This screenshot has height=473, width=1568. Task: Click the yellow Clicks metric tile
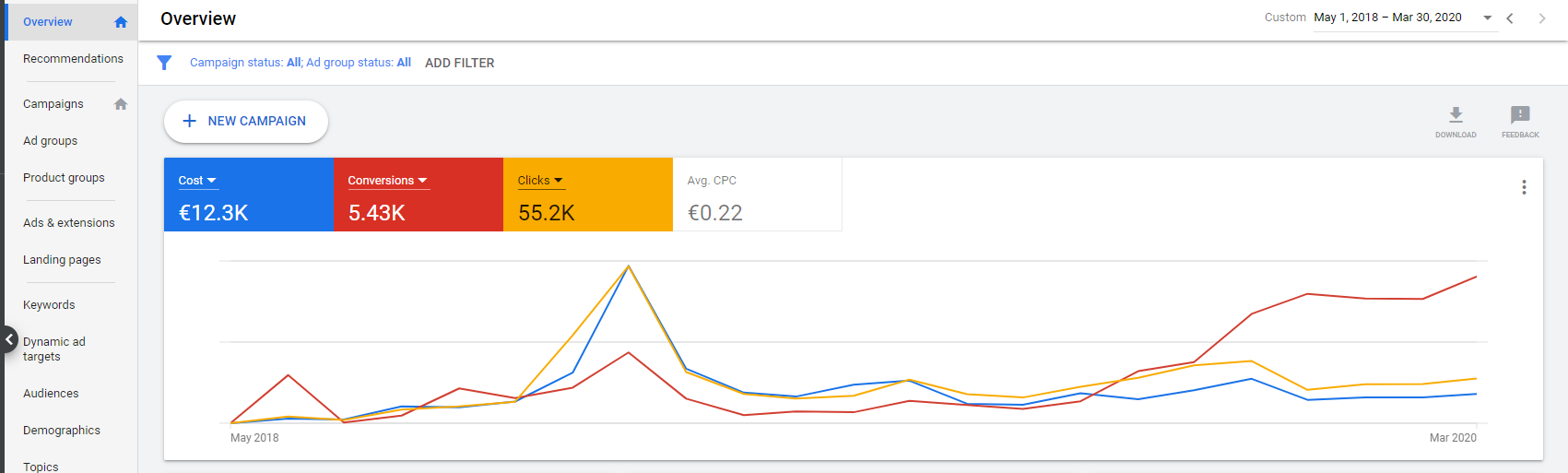588,195
